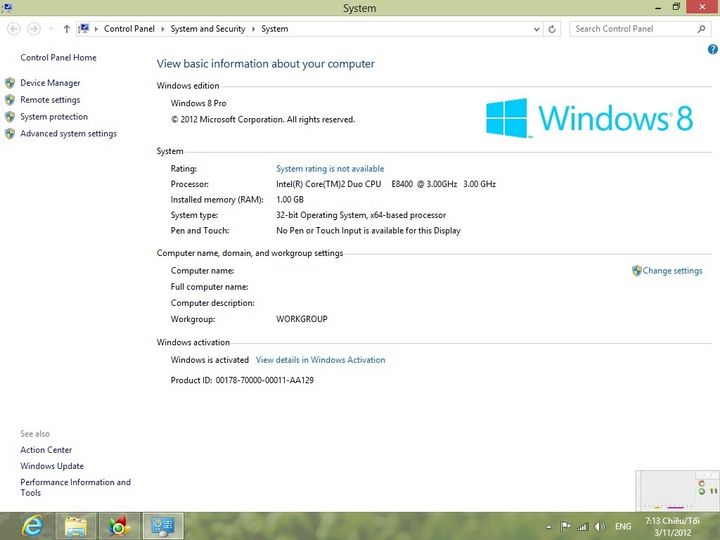The height and width of the screenshot is (540, 720).
Task: Click the Back navigation arrow
Action: 14,29
